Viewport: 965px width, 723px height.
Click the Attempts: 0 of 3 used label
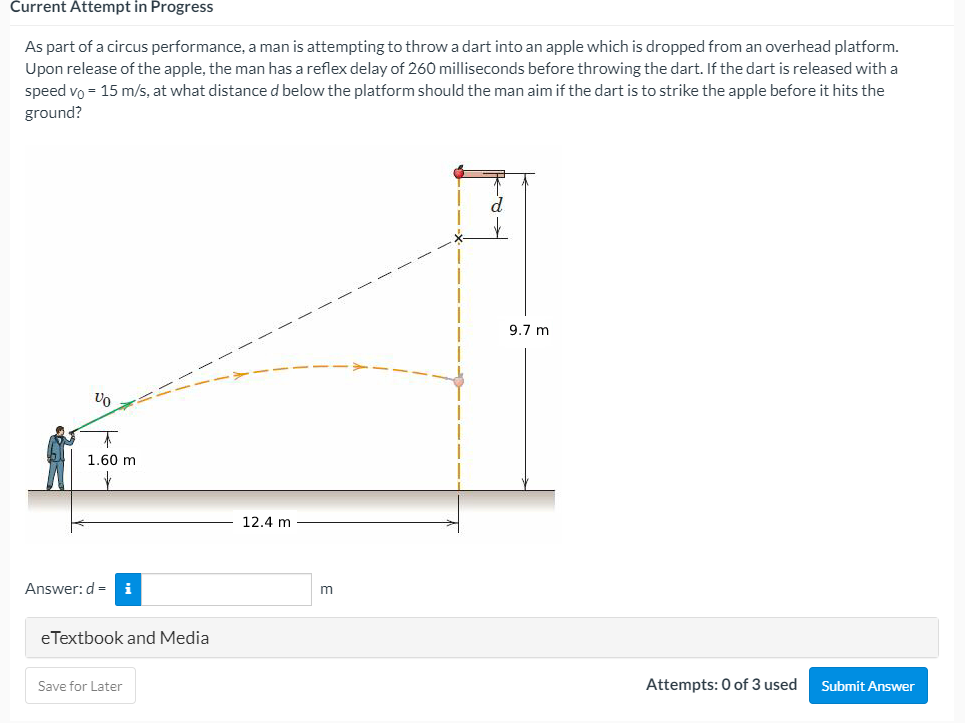point(720,685)
